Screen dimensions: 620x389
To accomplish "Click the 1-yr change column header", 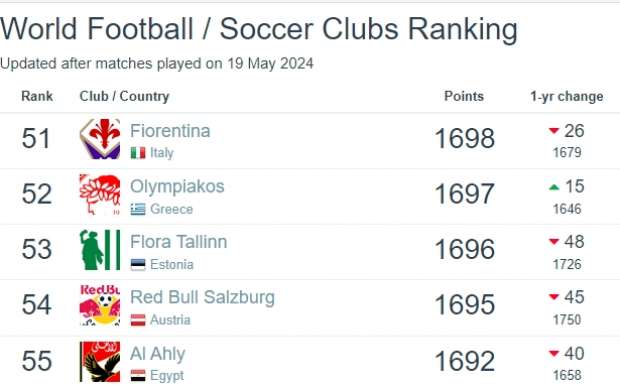I will tap(567, 96).
